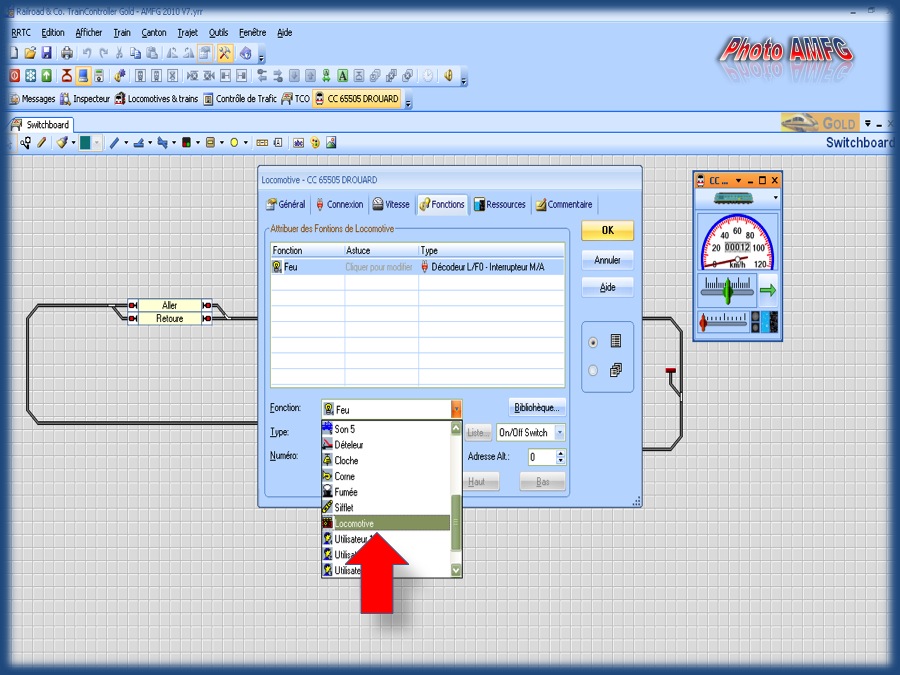Viewport: 900px width, 675px height.
Task: Open the TCO window from toolbar
Action: tap(296, 99)
